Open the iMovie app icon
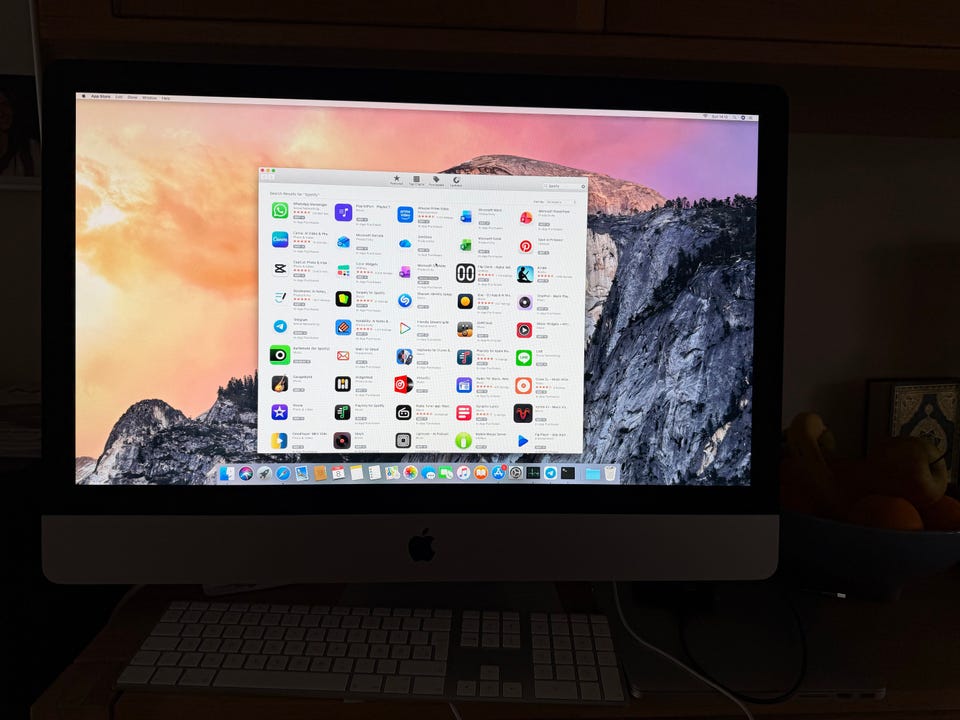 (280, 411)
